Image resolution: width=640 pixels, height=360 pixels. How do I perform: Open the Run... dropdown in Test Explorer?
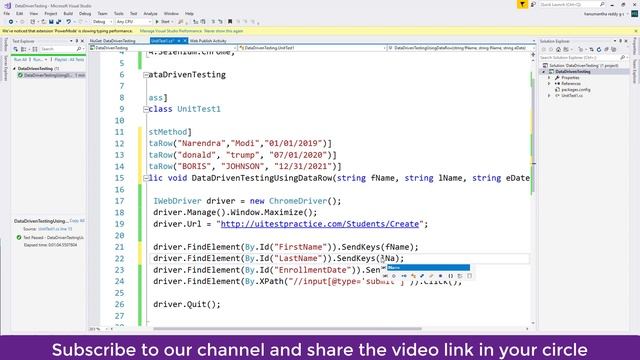tap(40, 60)
